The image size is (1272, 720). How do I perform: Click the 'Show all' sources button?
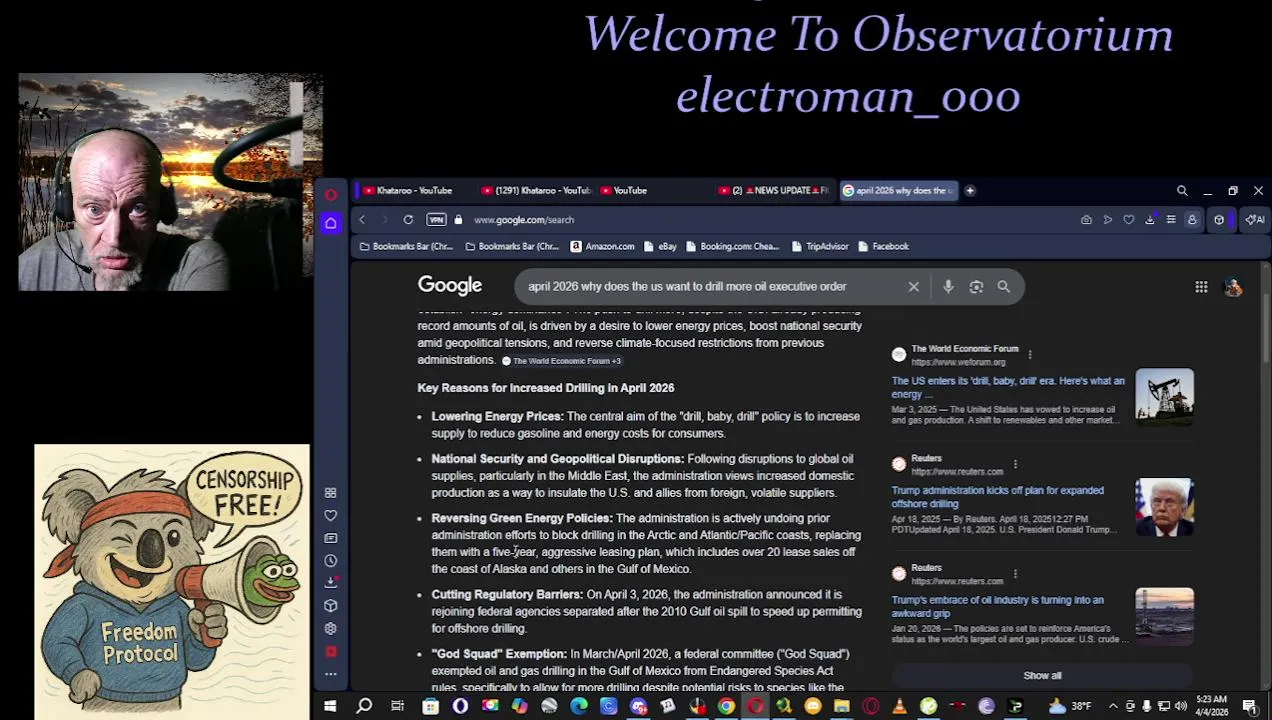coord(1042,676)
